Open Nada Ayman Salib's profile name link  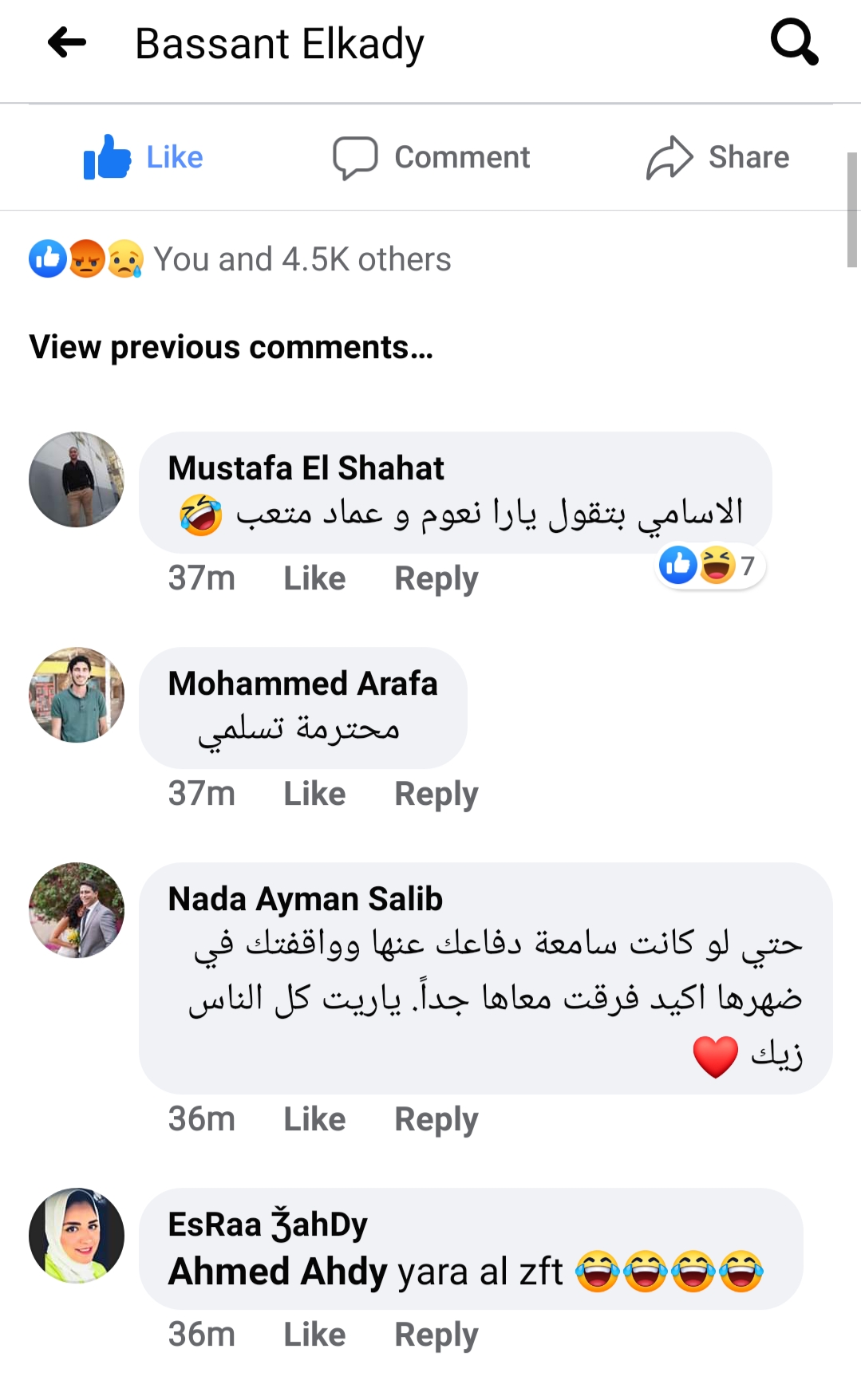coord(305,899)
